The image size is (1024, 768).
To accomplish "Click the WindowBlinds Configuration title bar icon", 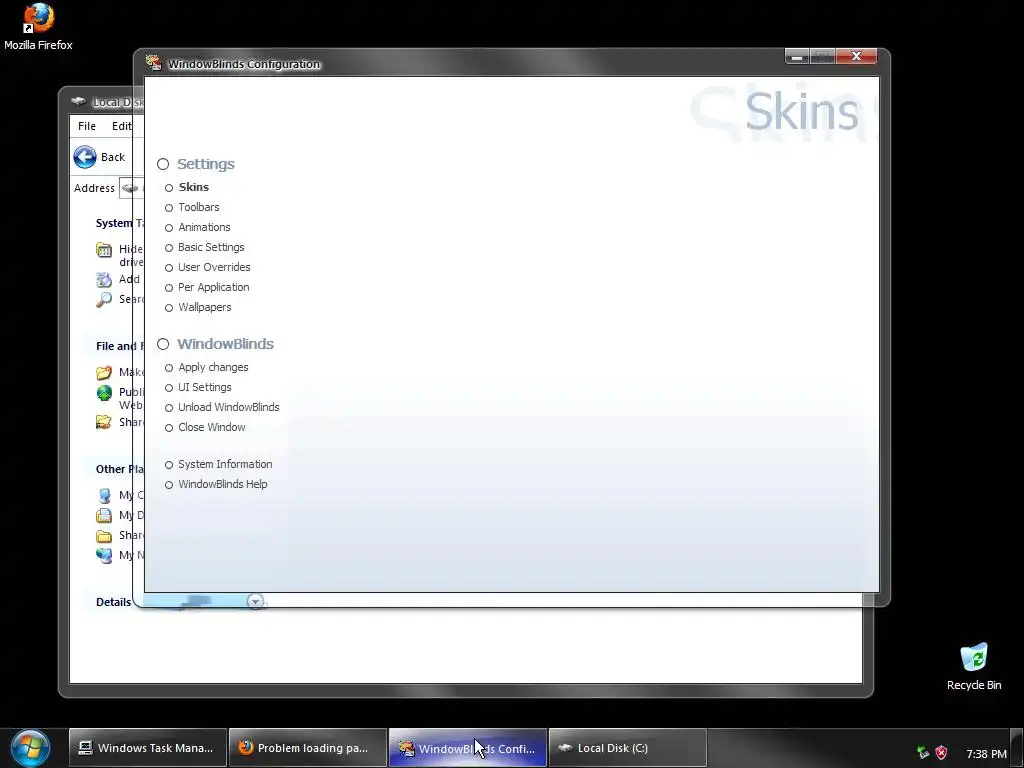I will (154, 63).
